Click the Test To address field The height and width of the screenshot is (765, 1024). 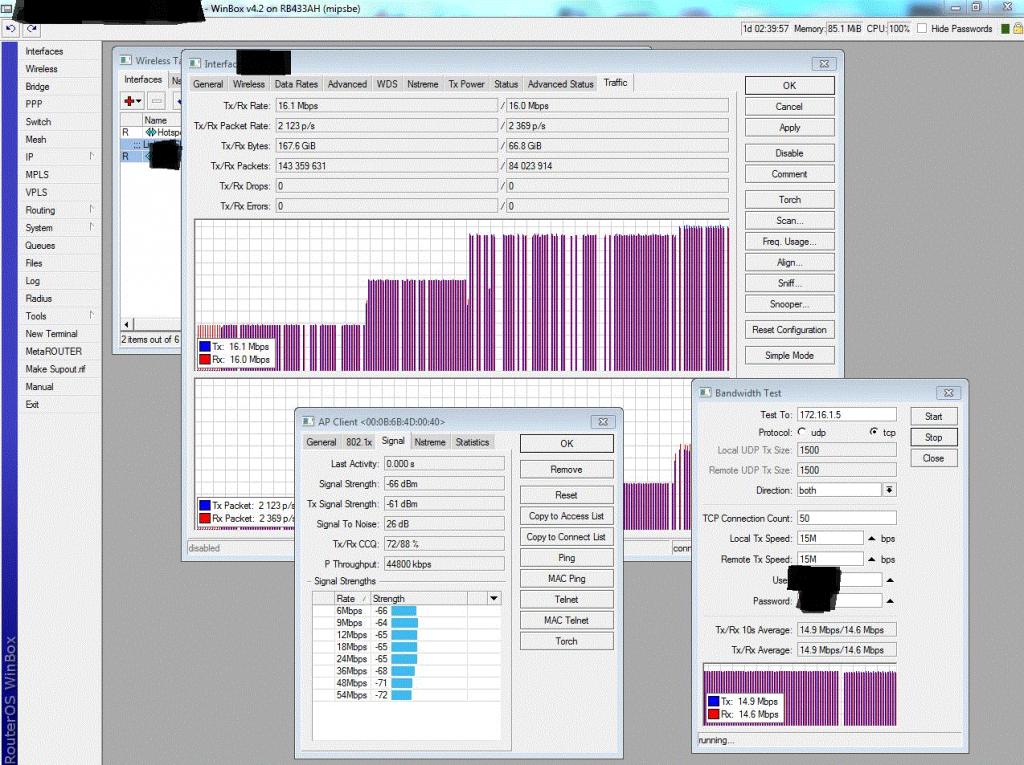tap(846, 415)
